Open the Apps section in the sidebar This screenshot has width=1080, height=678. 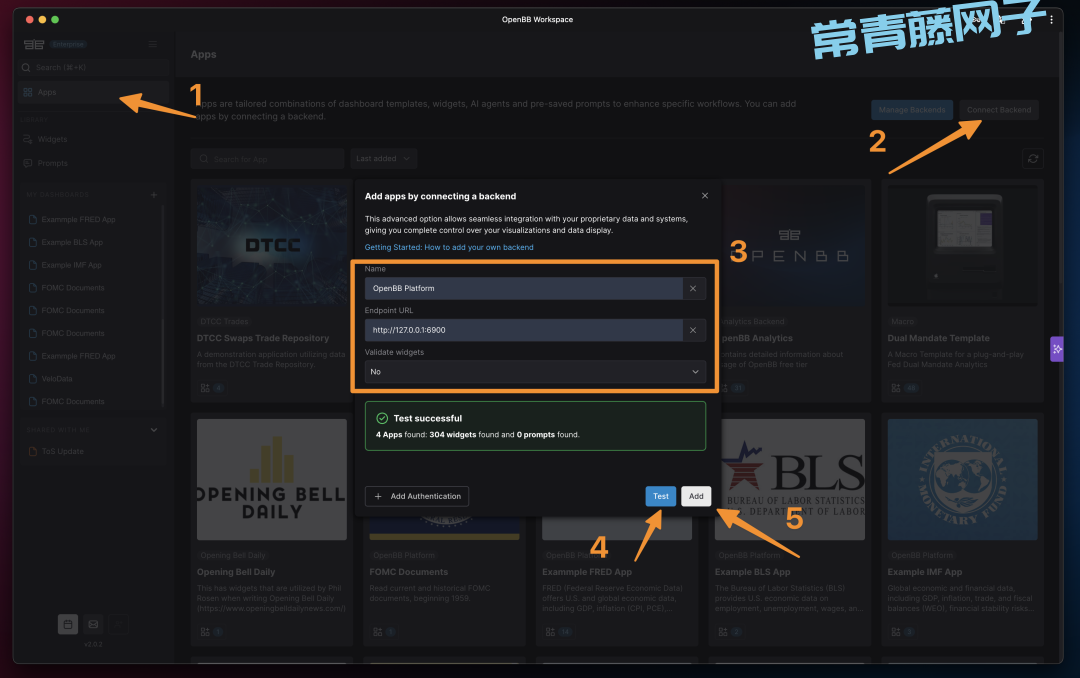pos(93,92)
